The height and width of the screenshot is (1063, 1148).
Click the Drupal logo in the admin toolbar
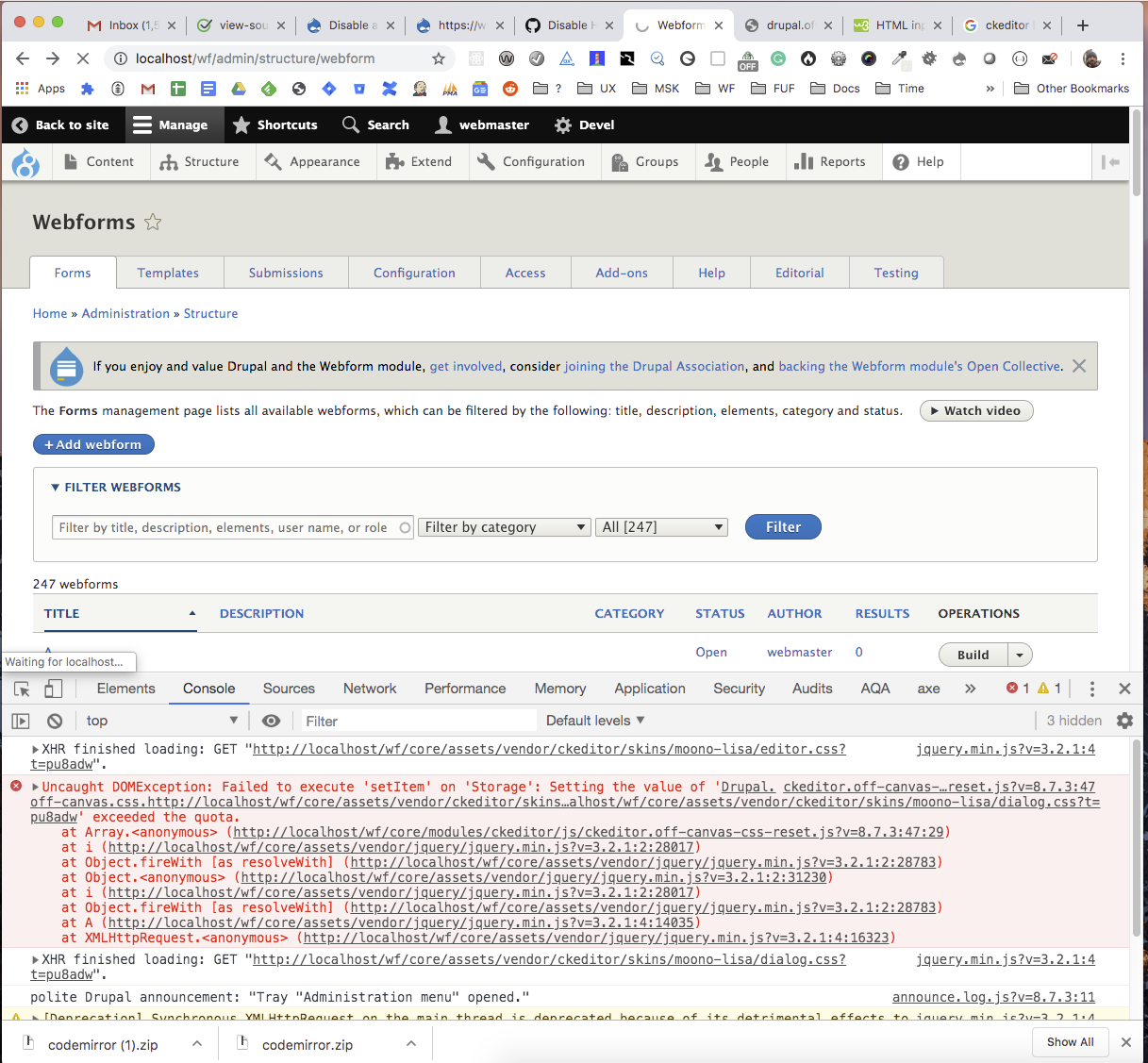(x=25, y=162)
